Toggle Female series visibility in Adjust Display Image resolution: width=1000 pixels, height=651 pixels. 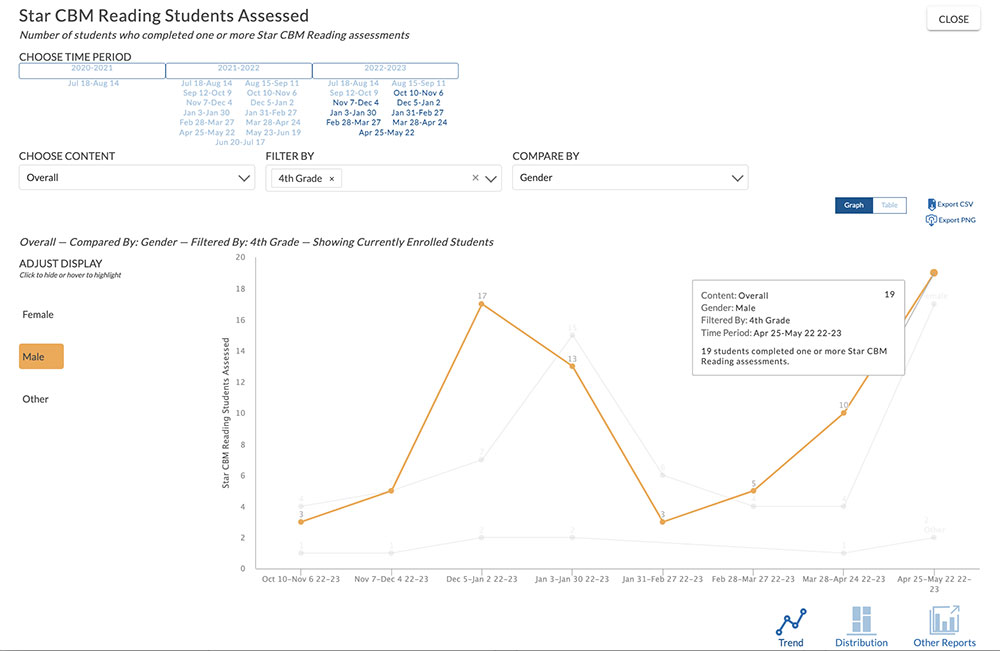point(38,314)
